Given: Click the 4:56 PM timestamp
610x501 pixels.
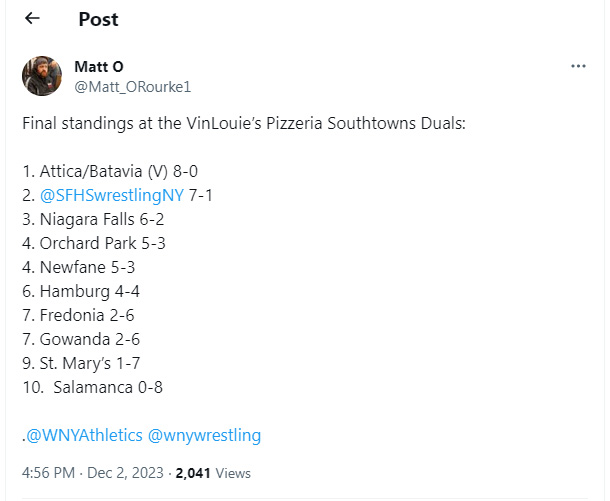Looking at the screenshot, I should (47, 473).
